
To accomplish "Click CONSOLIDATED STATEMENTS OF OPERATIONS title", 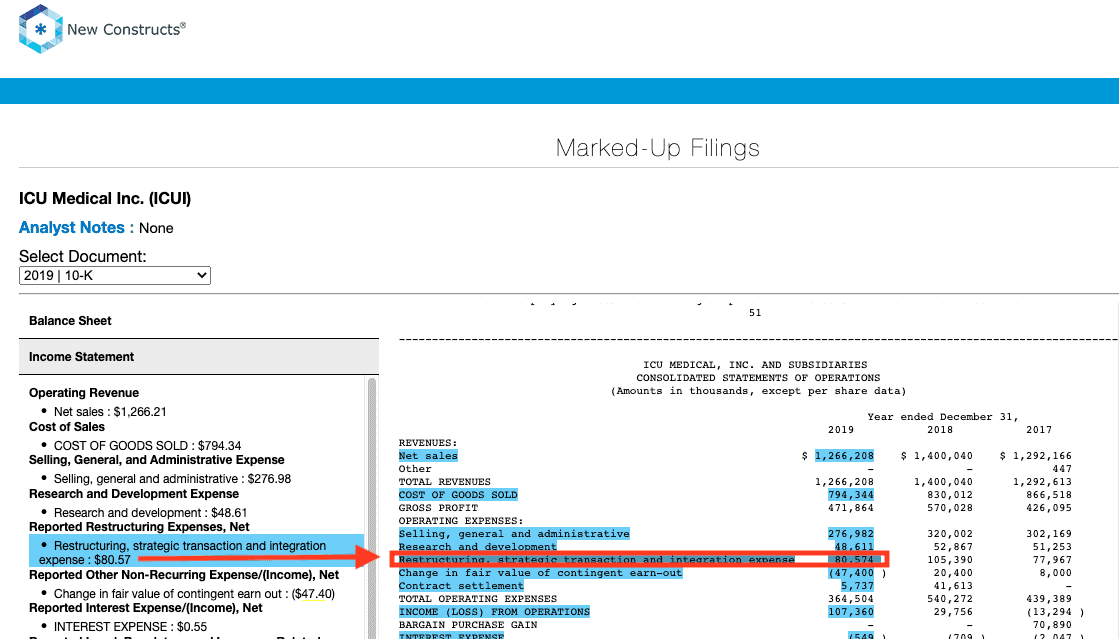I will coord(758,378).
